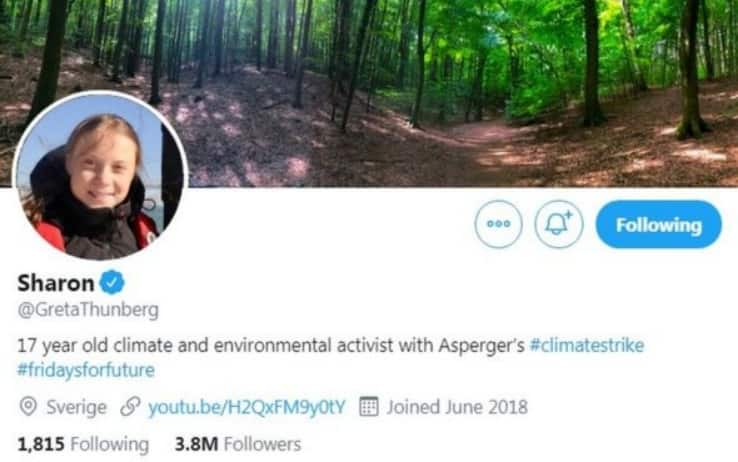The width and height of the screenshot is (738, 462).
Task: Click the display name Sharon
Action: (x=55, y=282)
